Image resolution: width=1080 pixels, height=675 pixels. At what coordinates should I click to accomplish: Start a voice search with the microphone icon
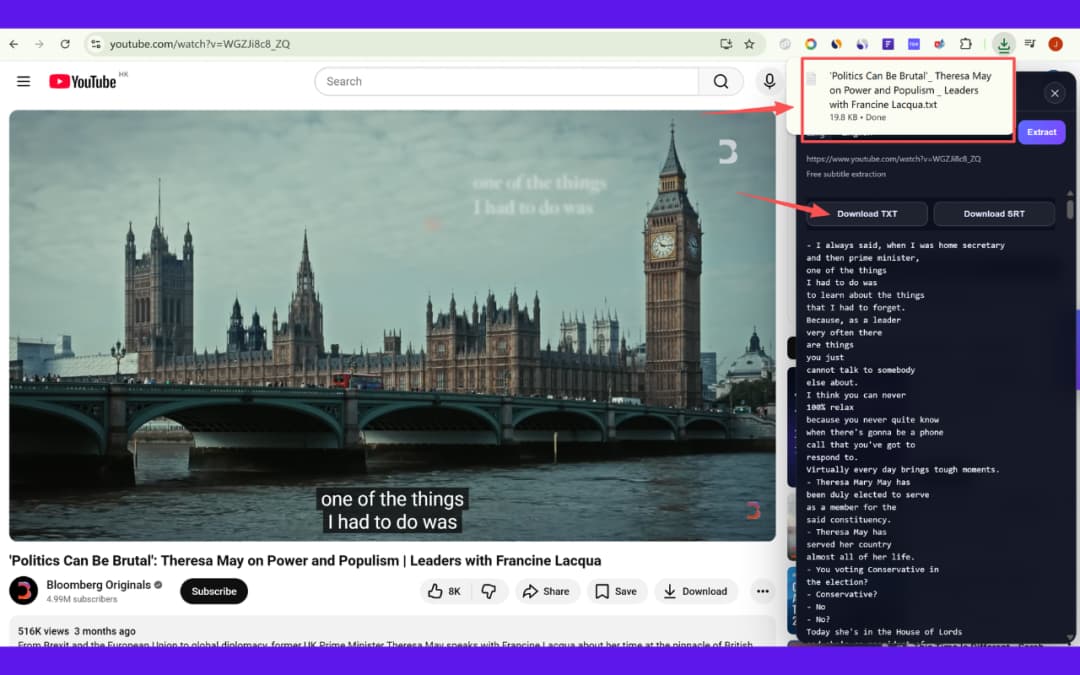(x=769, y=81)
